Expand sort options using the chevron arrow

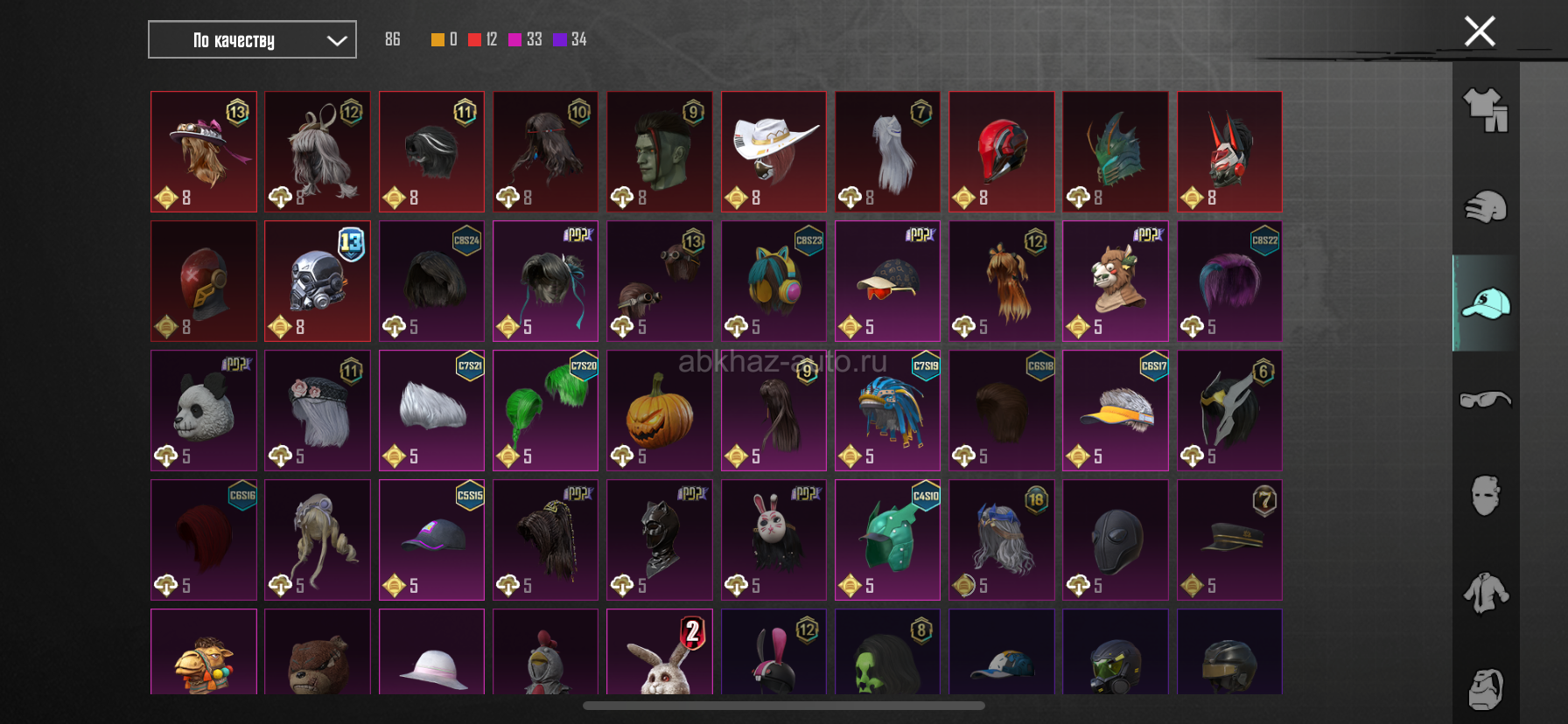pyautogui.click(x=337, y=40)
